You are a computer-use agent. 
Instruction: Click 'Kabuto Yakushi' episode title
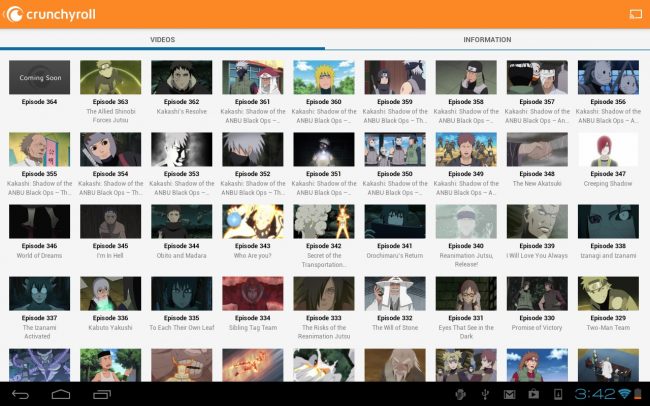pos(110,328)
